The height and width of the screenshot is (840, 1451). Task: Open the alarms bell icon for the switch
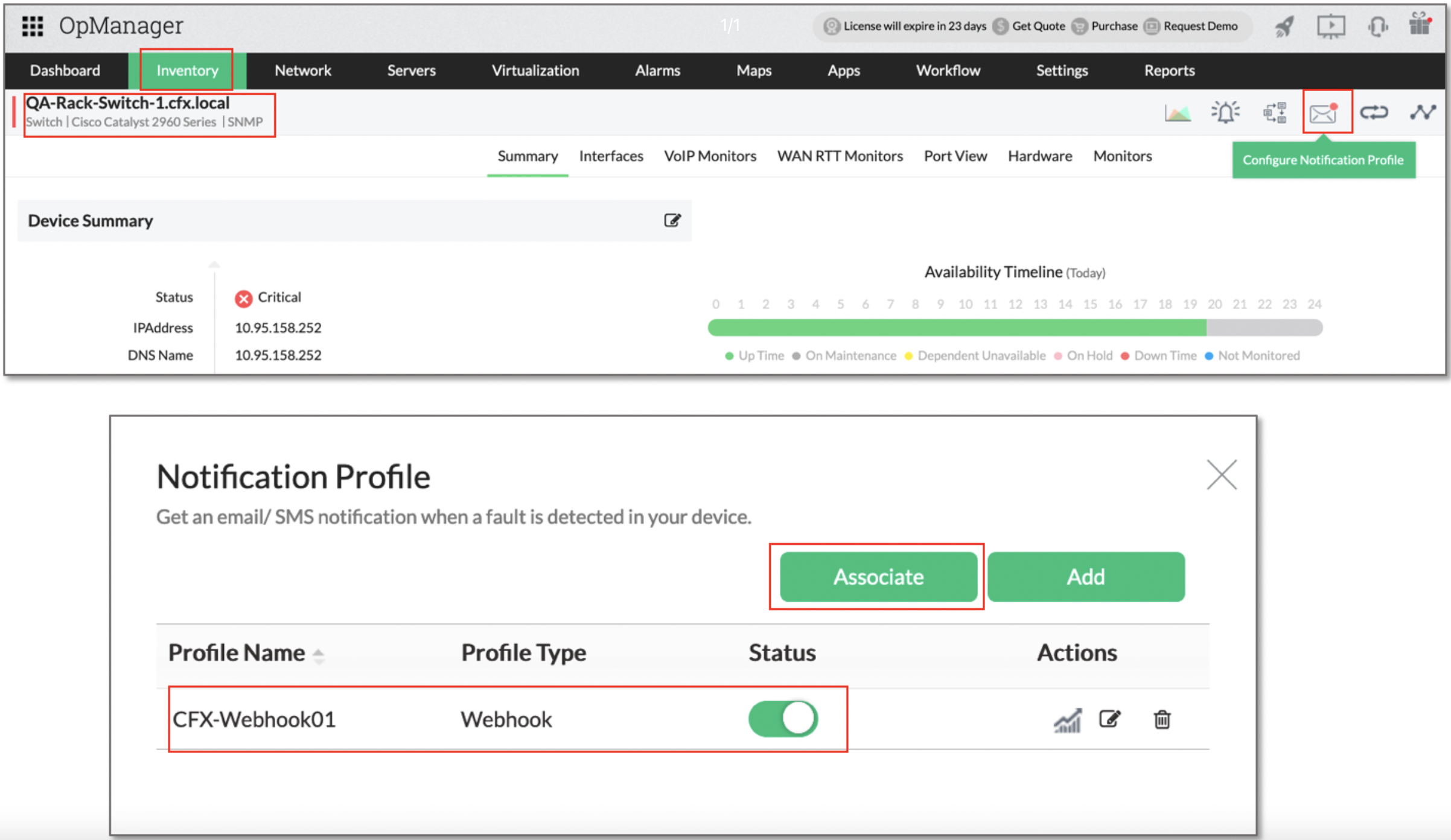(x=1226, y=112)
